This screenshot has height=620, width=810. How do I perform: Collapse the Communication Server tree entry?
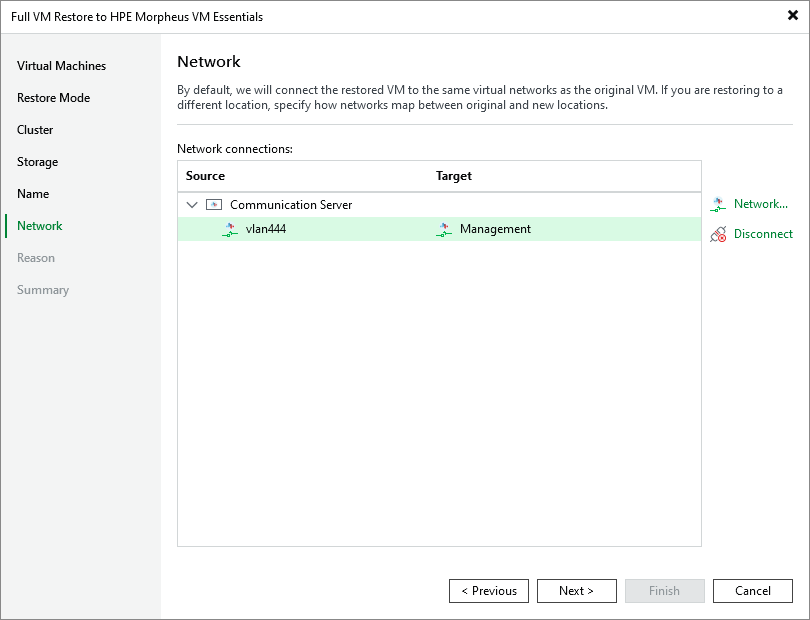192,204
